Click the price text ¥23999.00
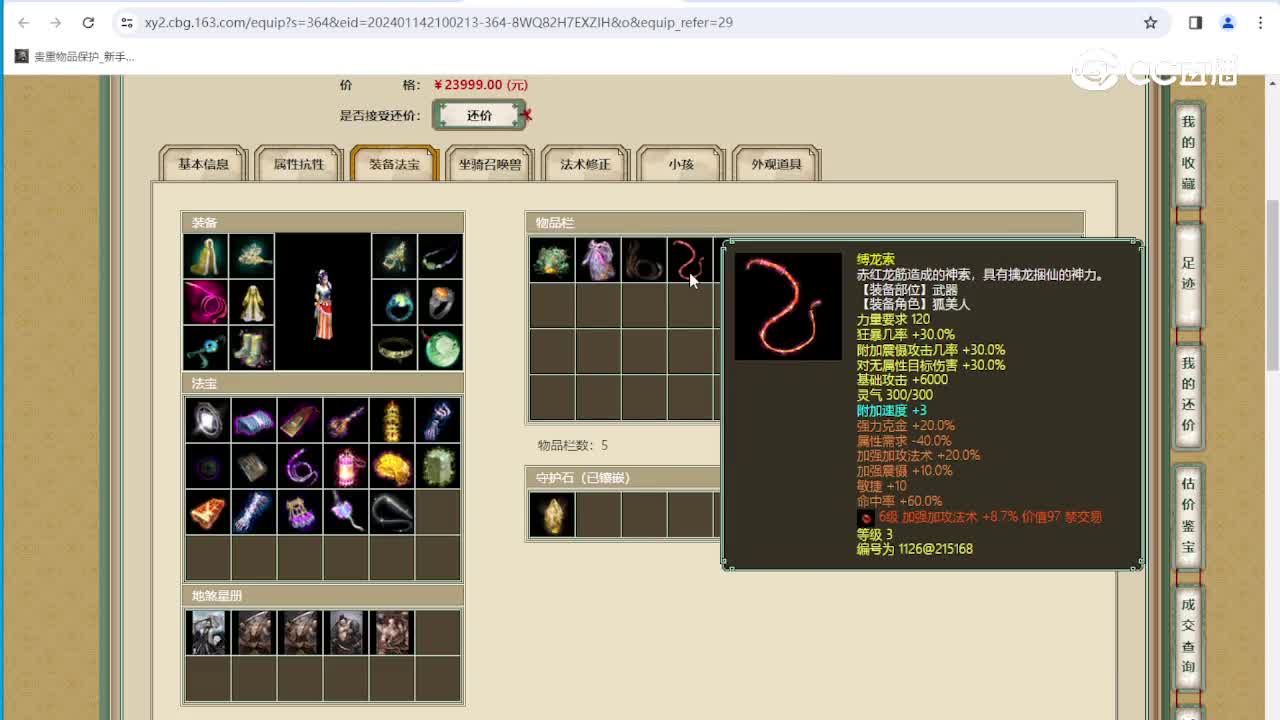Viewport: 1280px width, 720px height. [x=480, y=85]
